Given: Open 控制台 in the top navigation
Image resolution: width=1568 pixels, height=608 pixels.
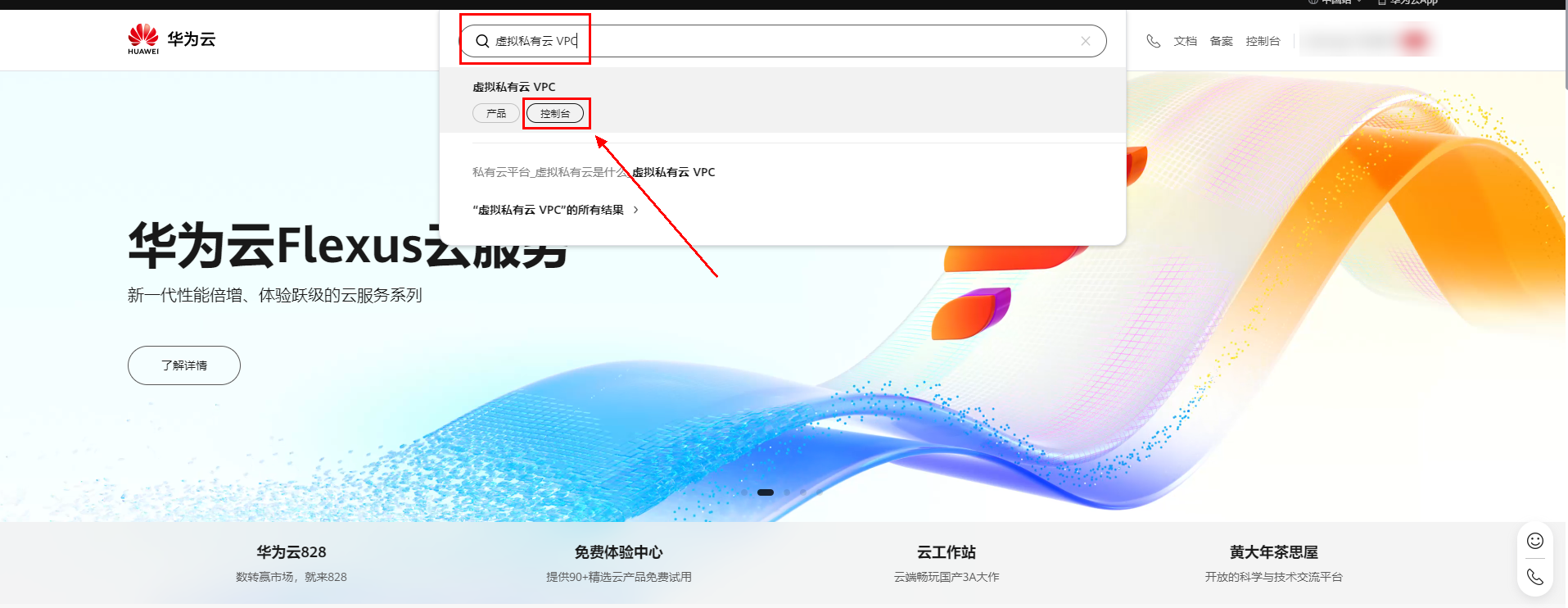Looking at the screenshot, I should (1263, 41).
